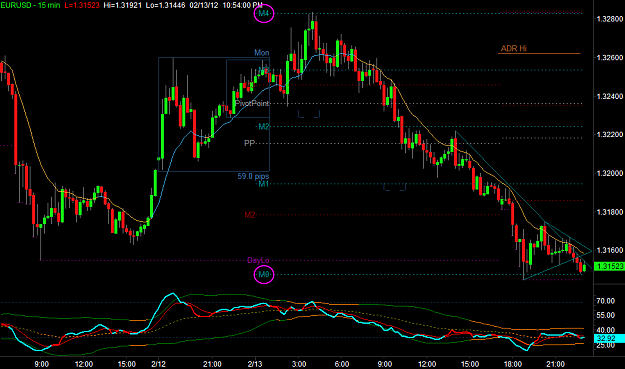This screenshot has height=369, width=625.
Task: Click the 1.31600 price axis label
Action: tap(610, 250)
